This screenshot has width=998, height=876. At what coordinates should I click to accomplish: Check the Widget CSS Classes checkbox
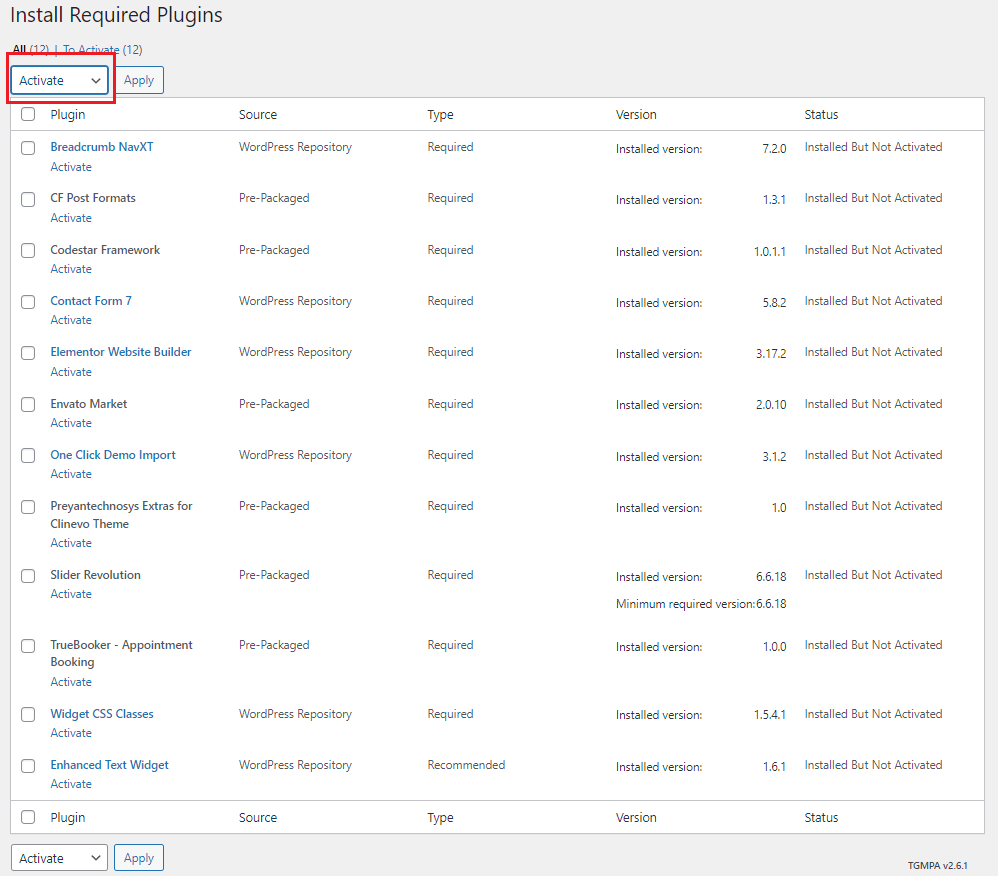[28, 714]
